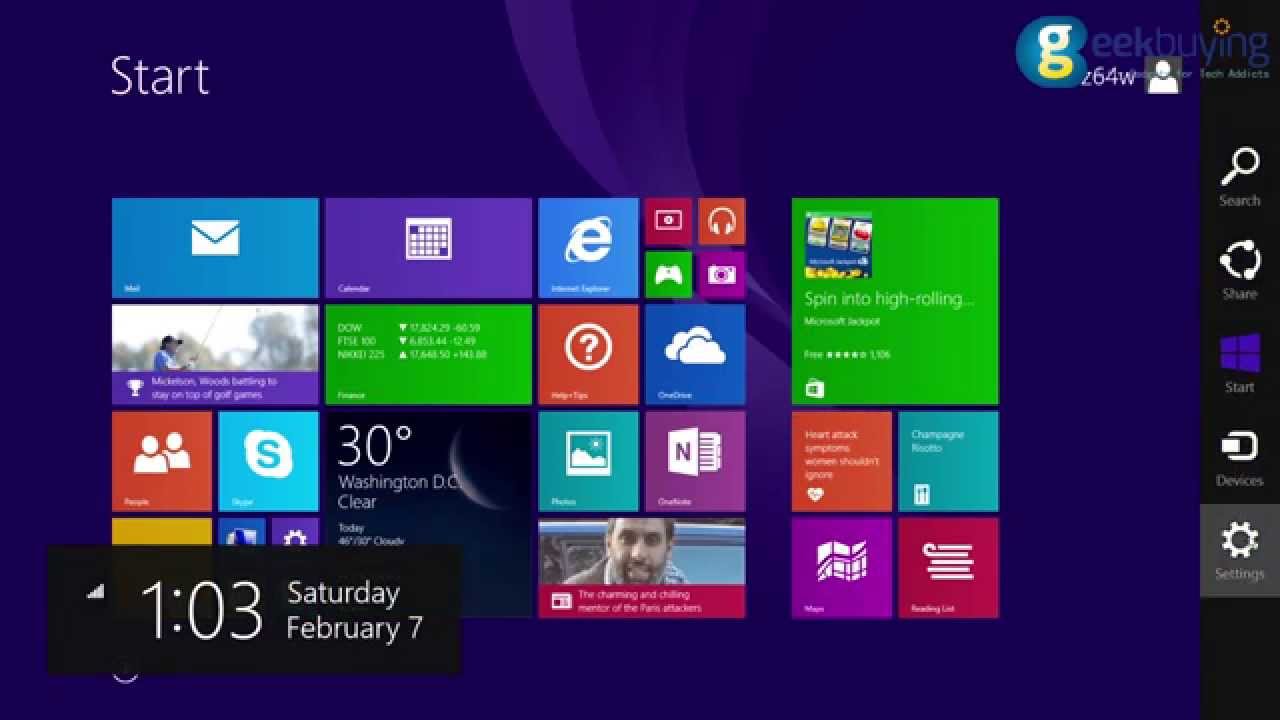1280x720 pixels.
Task: Open the Search charm
Action: click(1240, 177)
